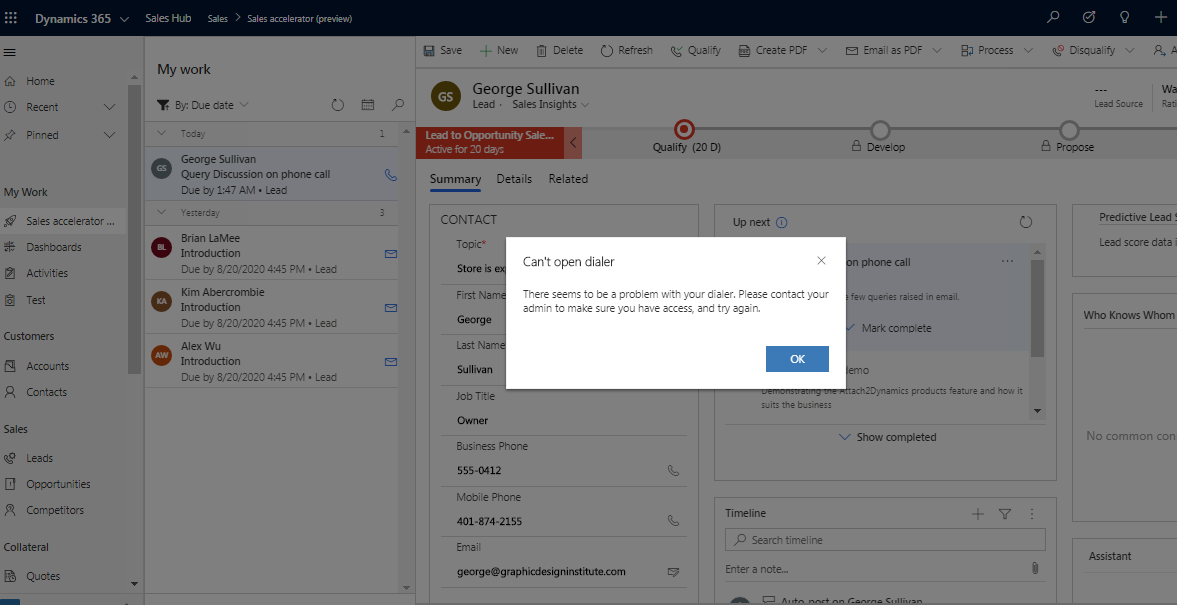Expand the Disqualify dropdown arrow

[1130, 50]
